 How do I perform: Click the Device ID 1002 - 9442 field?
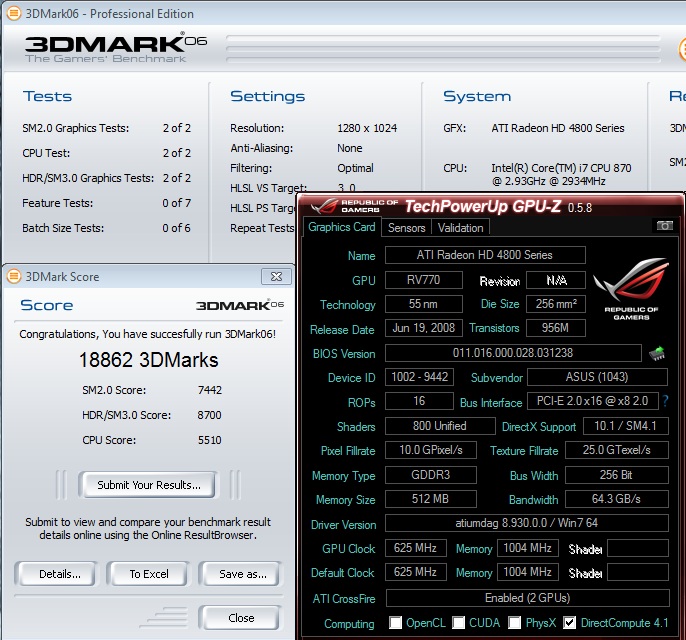coord(419,377)
